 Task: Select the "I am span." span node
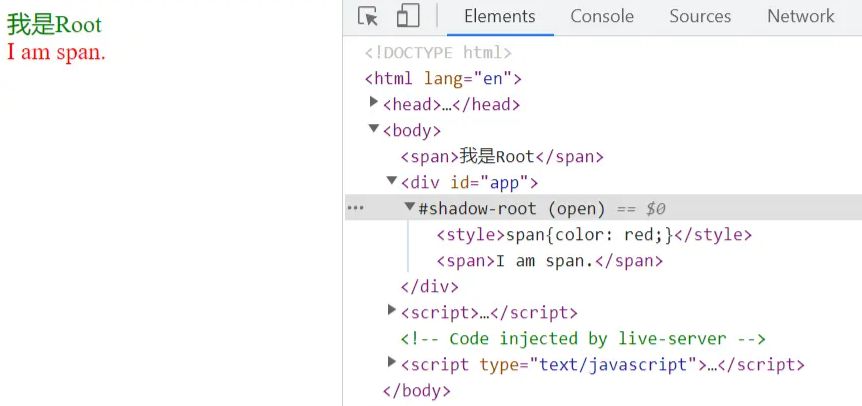click(x=549, y=261)
